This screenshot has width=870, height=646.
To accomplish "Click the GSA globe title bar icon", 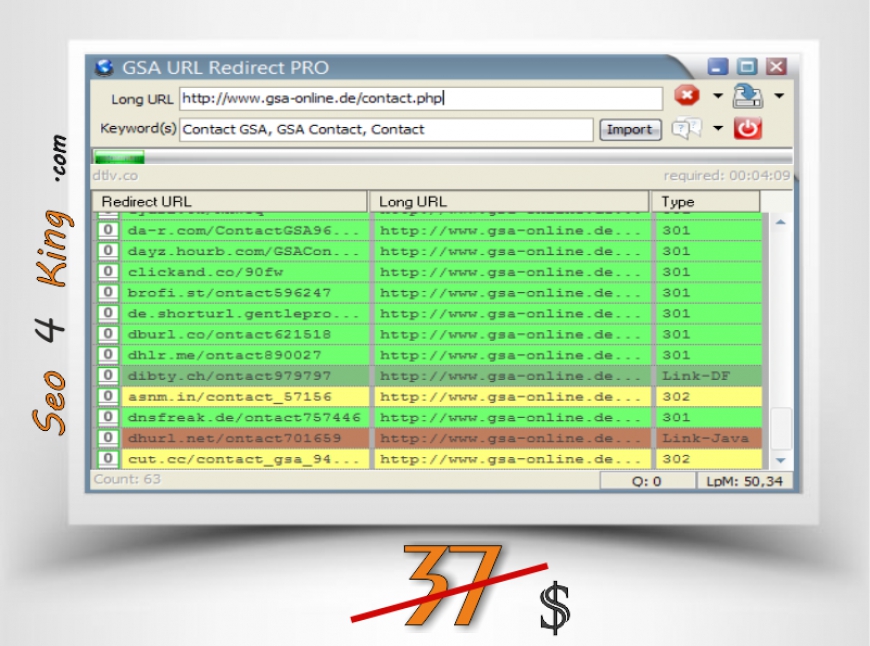I will pyautogui.click(x=104, y=68).
